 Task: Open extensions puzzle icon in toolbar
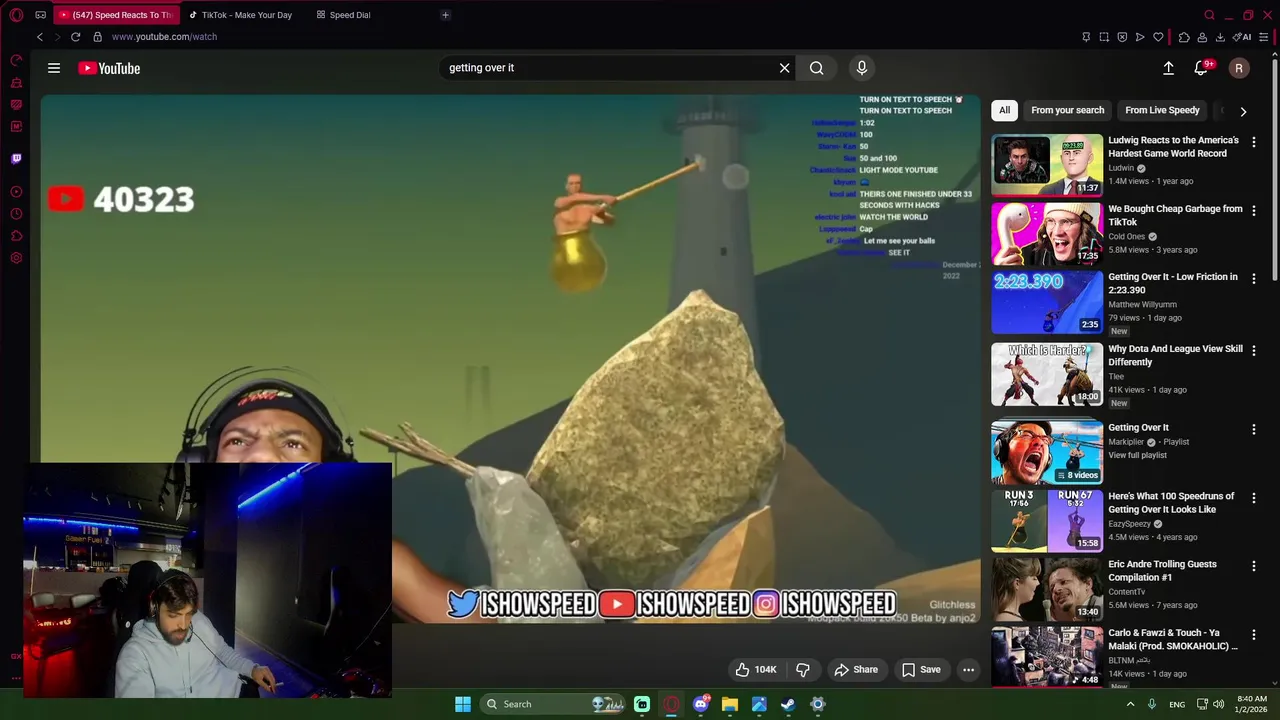click(1184, 37)
